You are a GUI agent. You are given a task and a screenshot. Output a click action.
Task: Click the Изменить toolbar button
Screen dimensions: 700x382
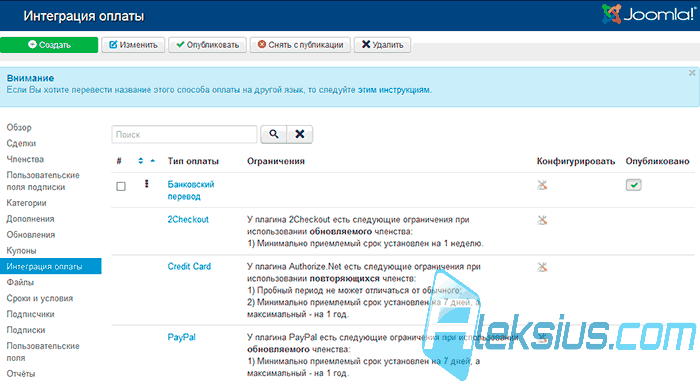(133, 45)
